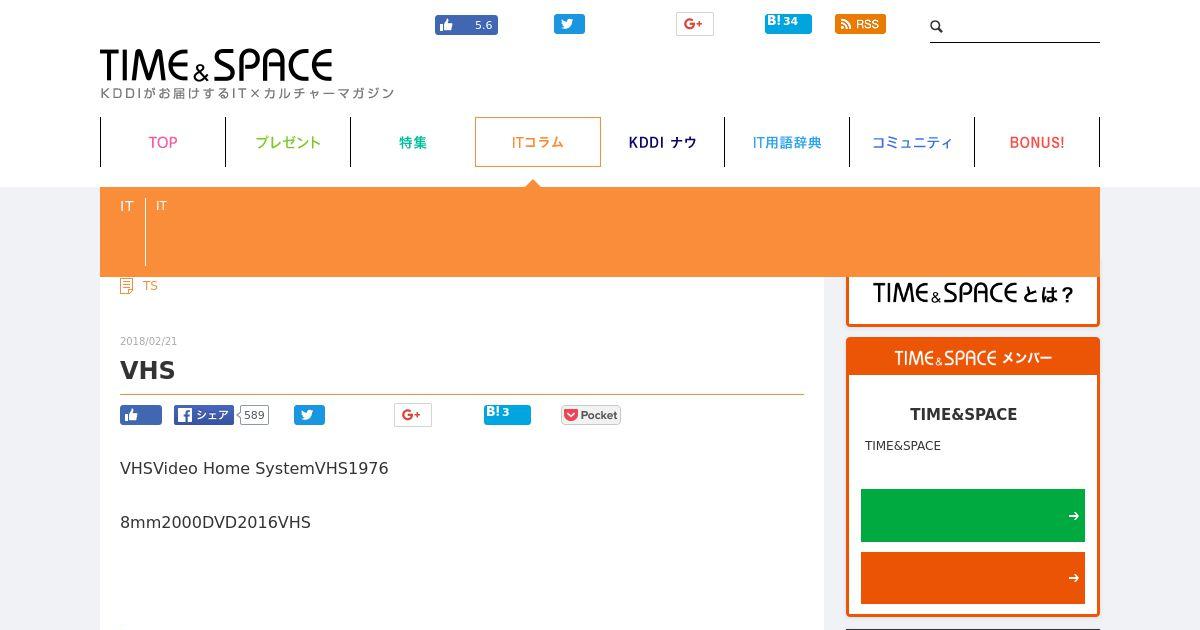Click the Google+ share button in header
1200x630 pixels.
point(694,24)
